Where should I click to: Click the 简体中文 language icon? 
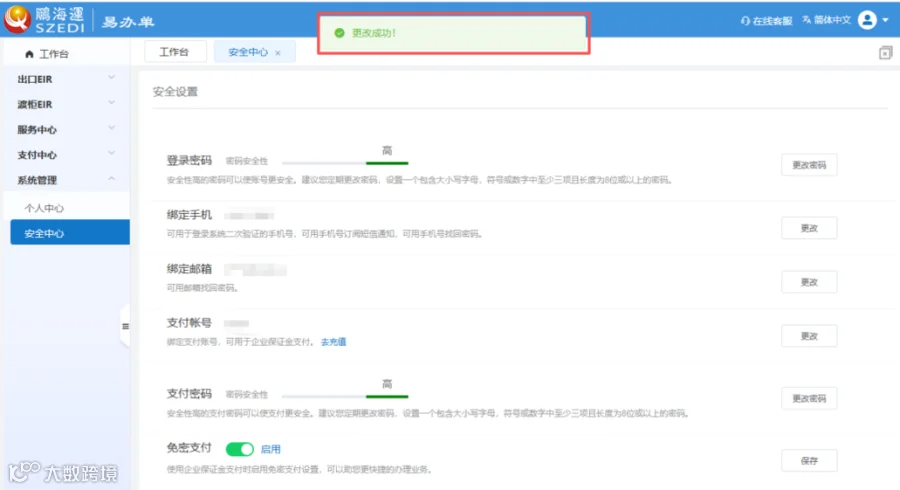[806, 20]
